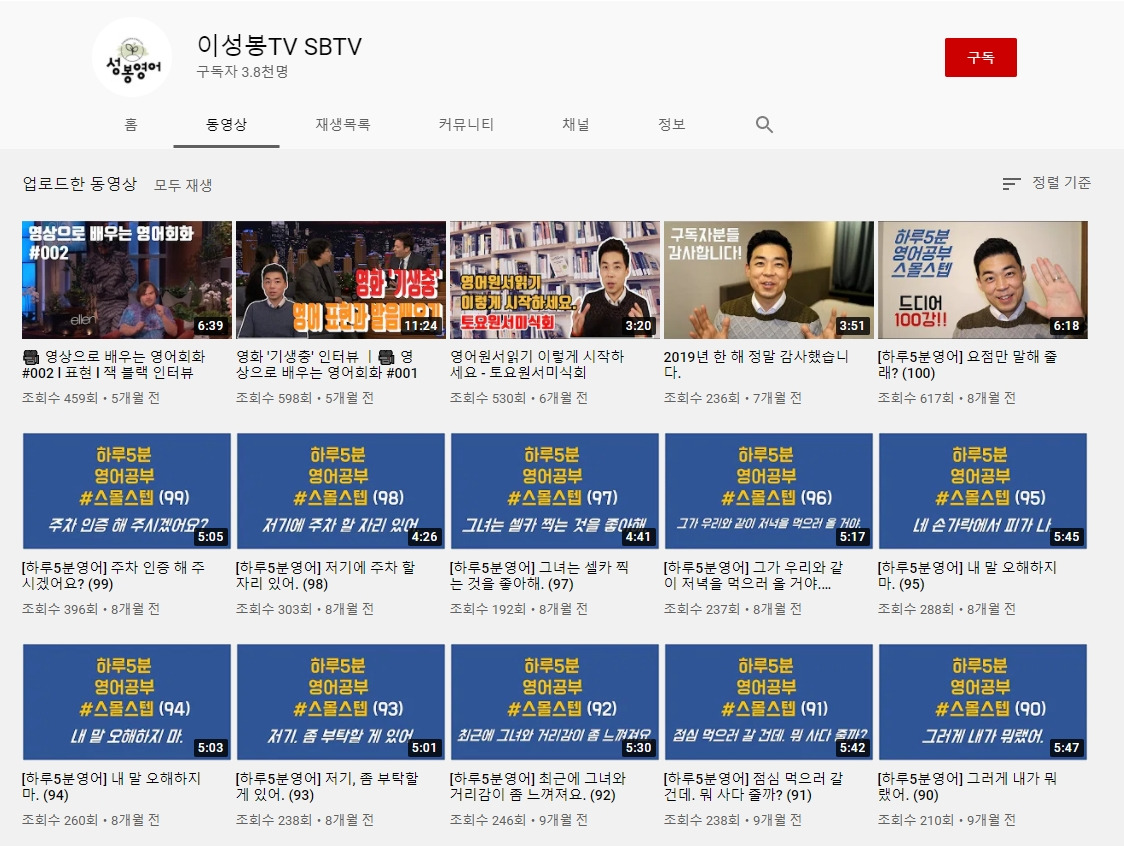Click view count 조회수 303회 • 8개월 전
Viewport: 1124px width, 846px height.
[305, 609]
